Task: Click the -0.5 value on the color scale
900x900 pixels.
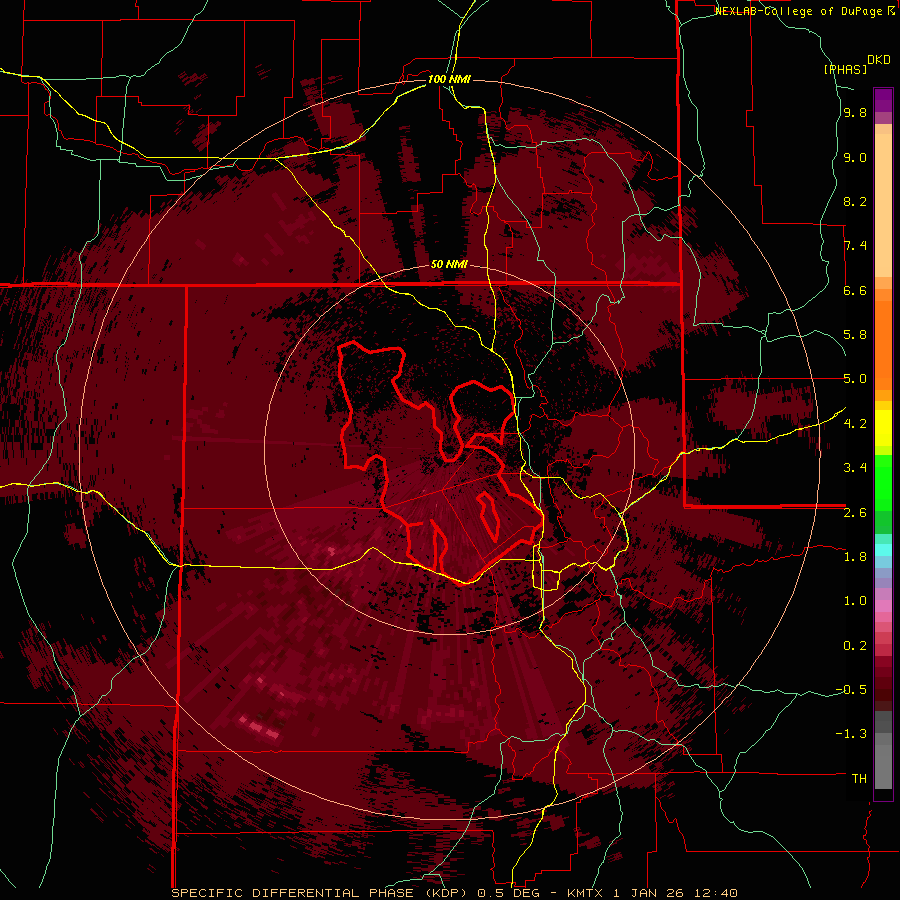Action: pyautogui.click(x=851, y=690)
